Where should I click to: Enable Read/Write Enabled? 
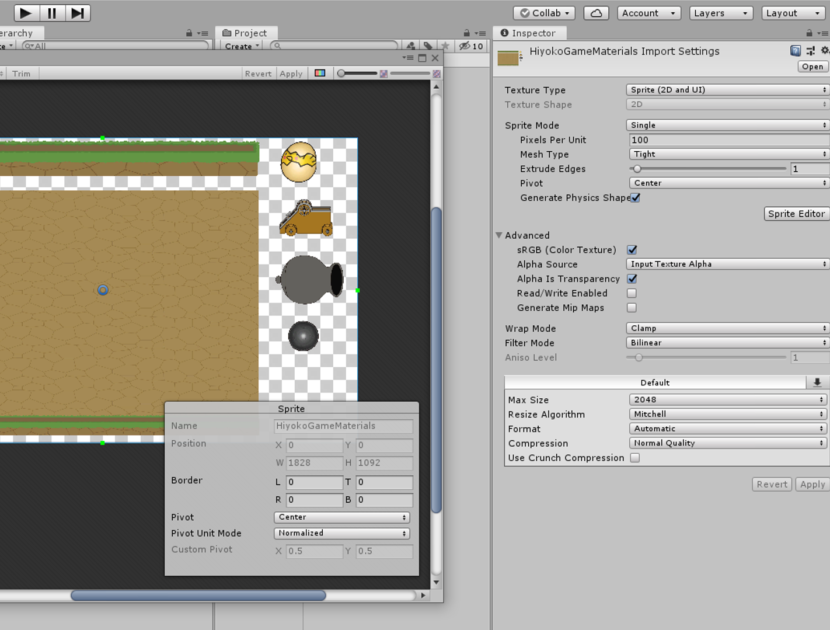[634, 293]
